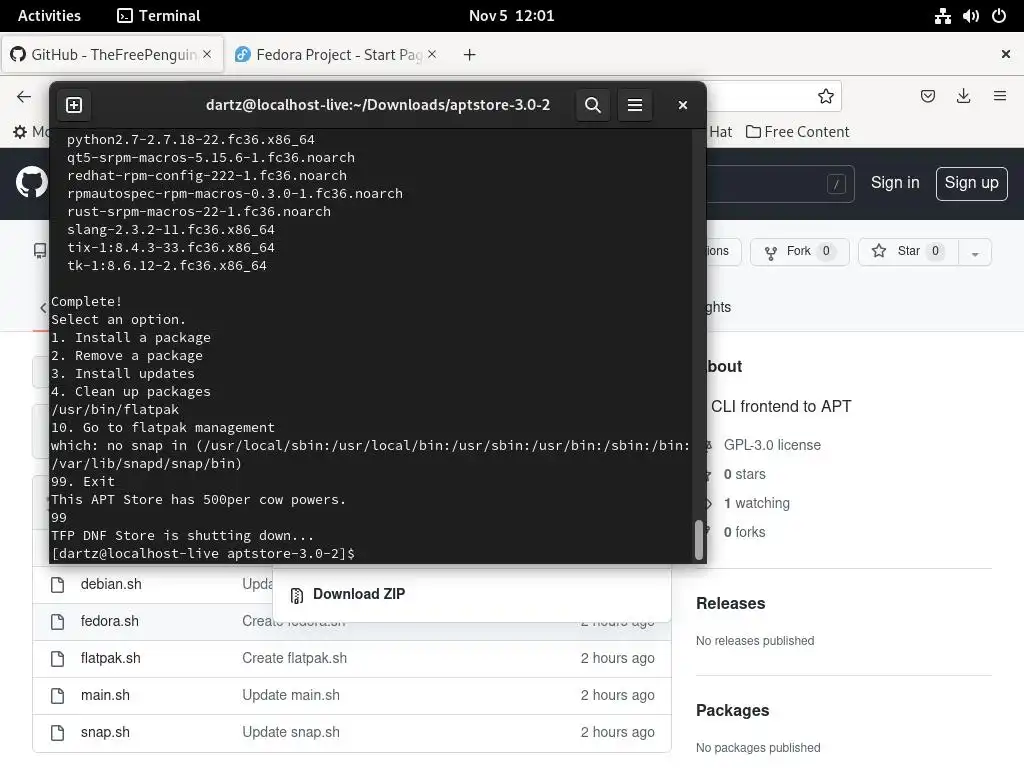Open the power menu icon

(x=999, y=16)
